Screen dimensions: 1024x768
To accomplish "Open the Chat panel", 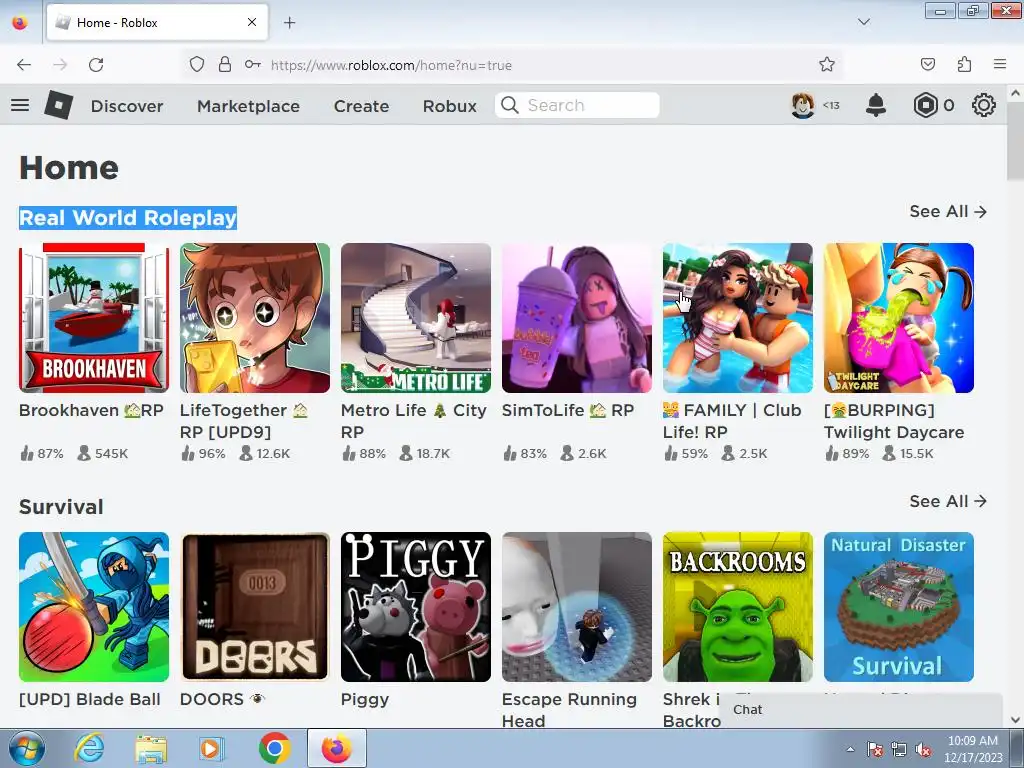I will tap(861, 710).
